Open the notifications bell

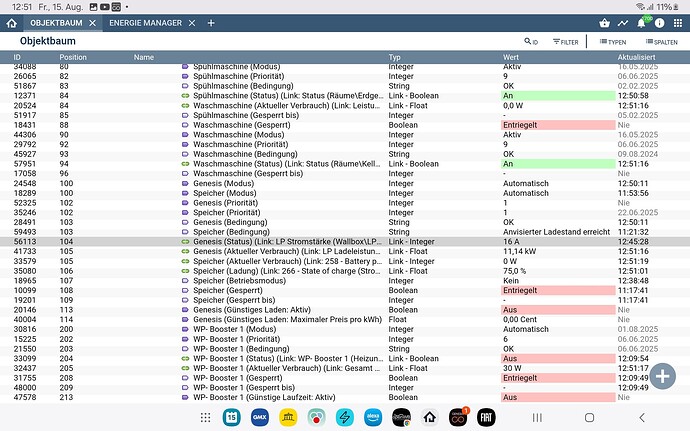click(642, 23)
